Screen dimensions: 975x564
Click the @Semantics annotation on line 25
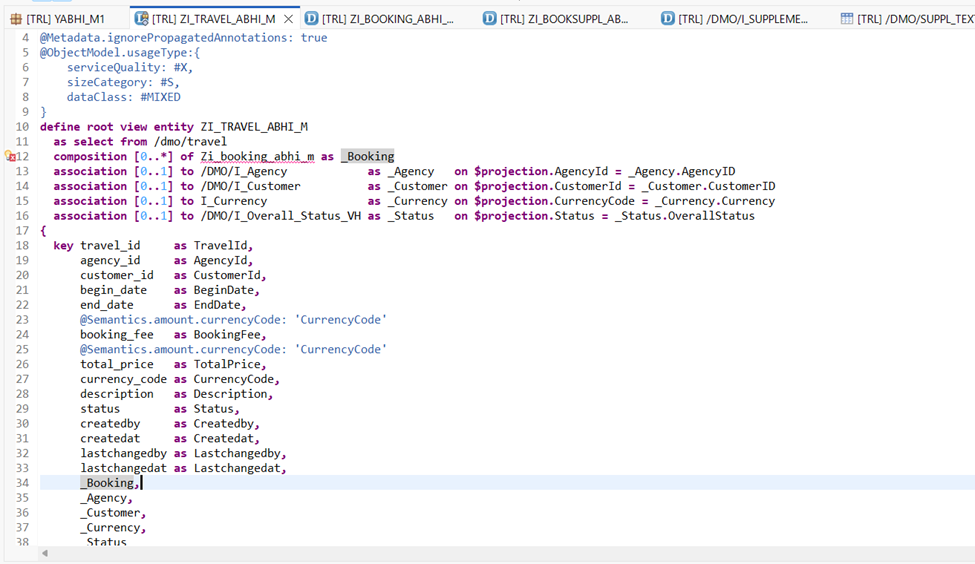click(x=233, y=349)
